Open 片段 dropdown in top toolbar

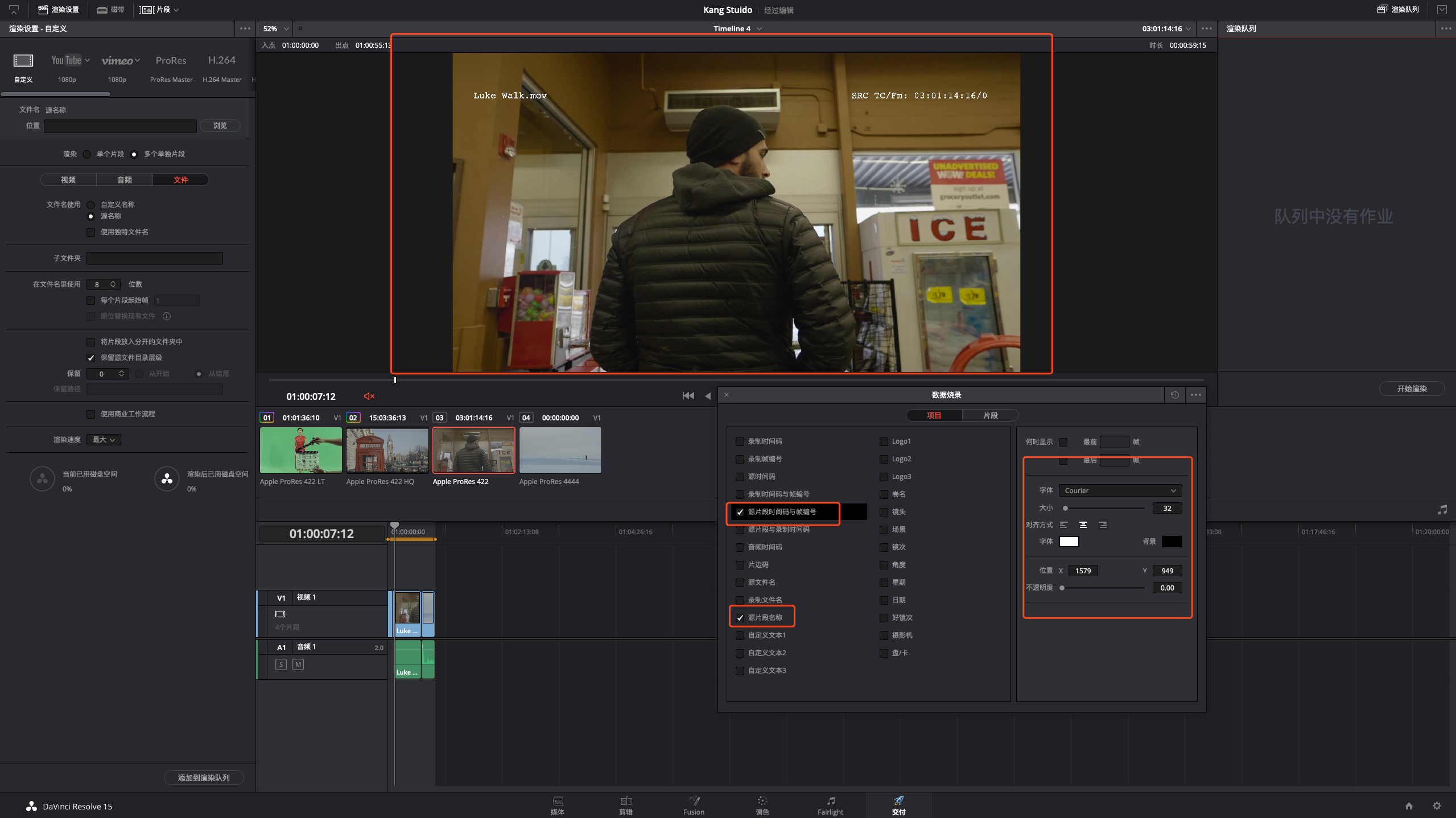(160, 10)
